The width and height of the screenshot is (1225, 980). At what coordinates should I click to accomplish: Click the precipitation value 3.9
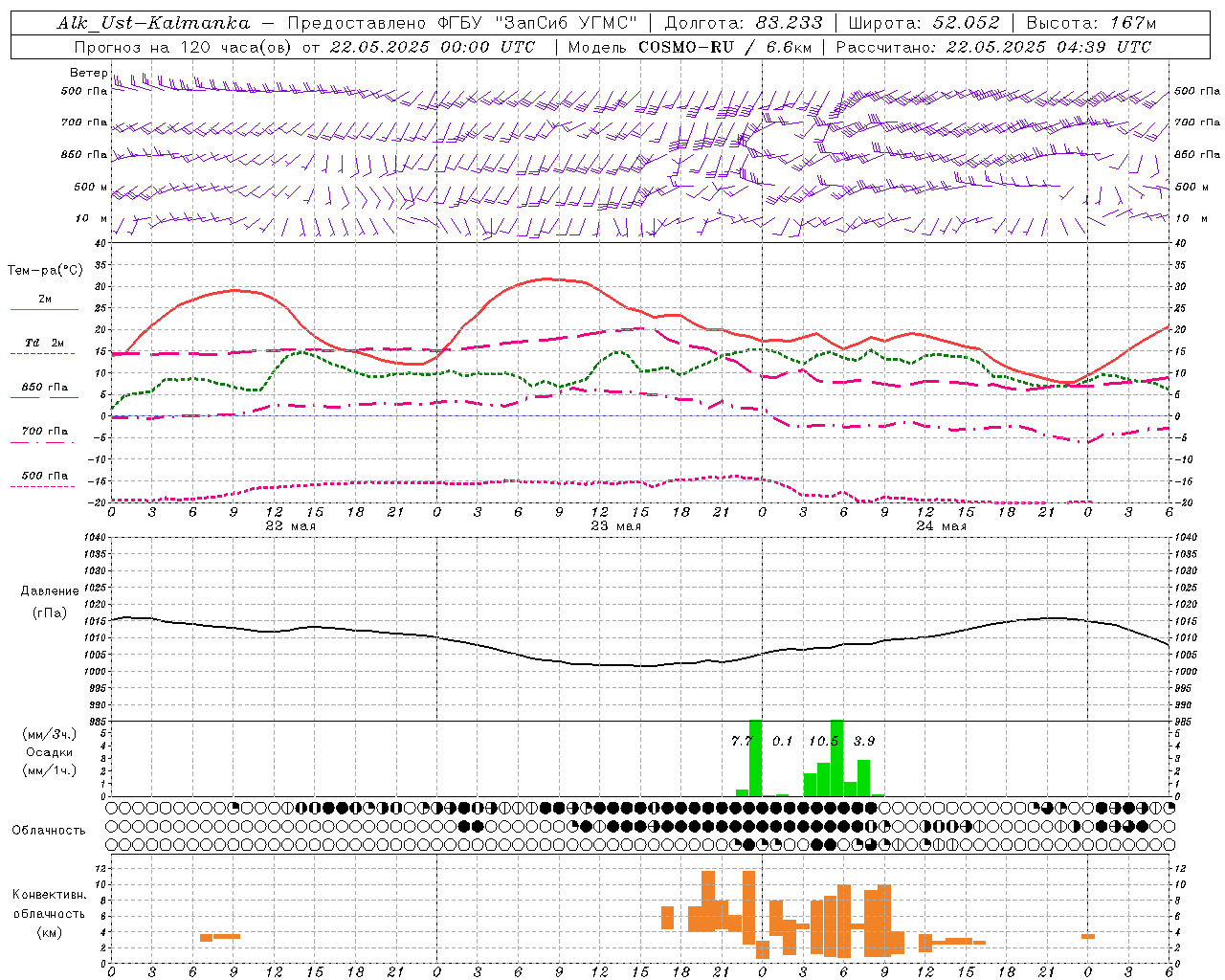point(864,741)
